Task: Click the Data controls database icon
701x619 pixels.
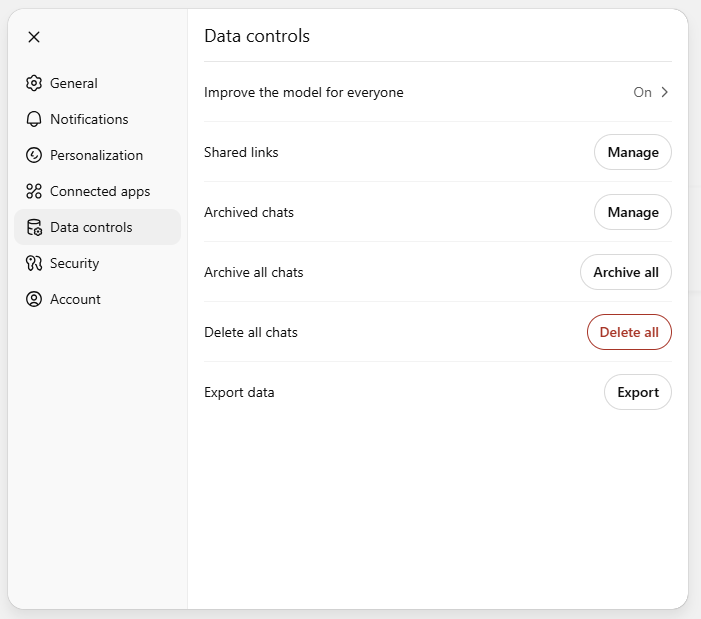Action: [x=34, y=227]
